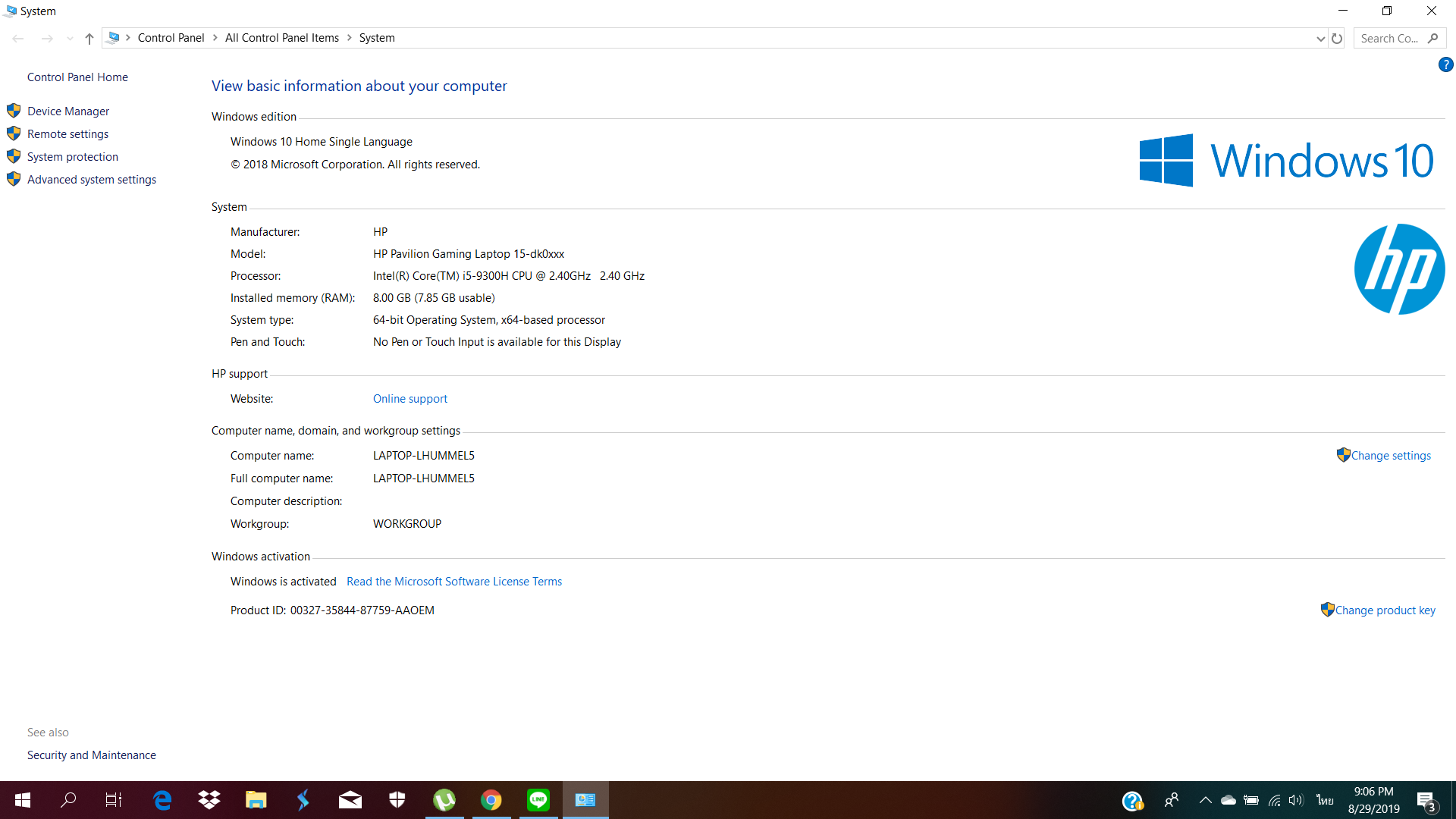Open Google Chrome from the taskbar
Screen dimensions: 1456x819
coord(491,800)
